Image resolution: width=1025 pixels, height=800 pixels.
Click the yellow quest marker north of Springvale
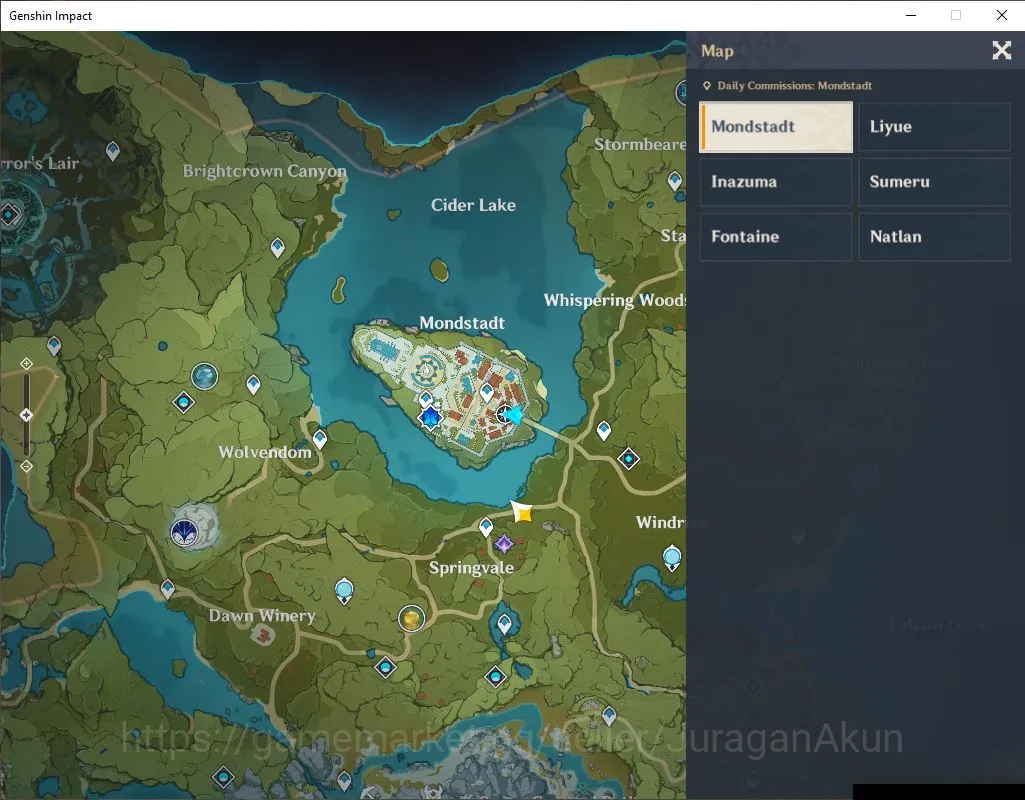coord(522,512)
